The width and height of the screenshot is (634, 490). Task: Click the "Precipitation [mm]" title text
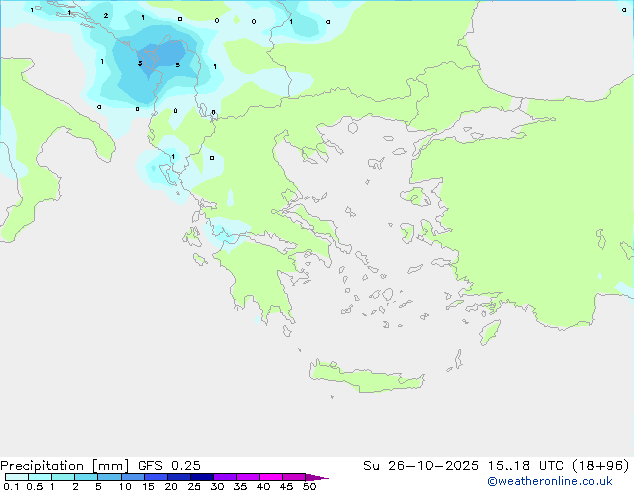pyautogui.click(x=64, y=466)
